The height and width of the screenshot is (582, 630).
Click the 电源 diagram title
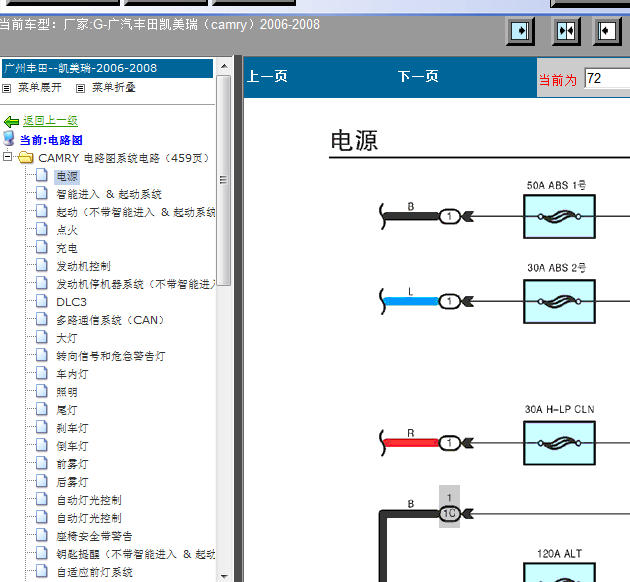click(x=354, y=141)
